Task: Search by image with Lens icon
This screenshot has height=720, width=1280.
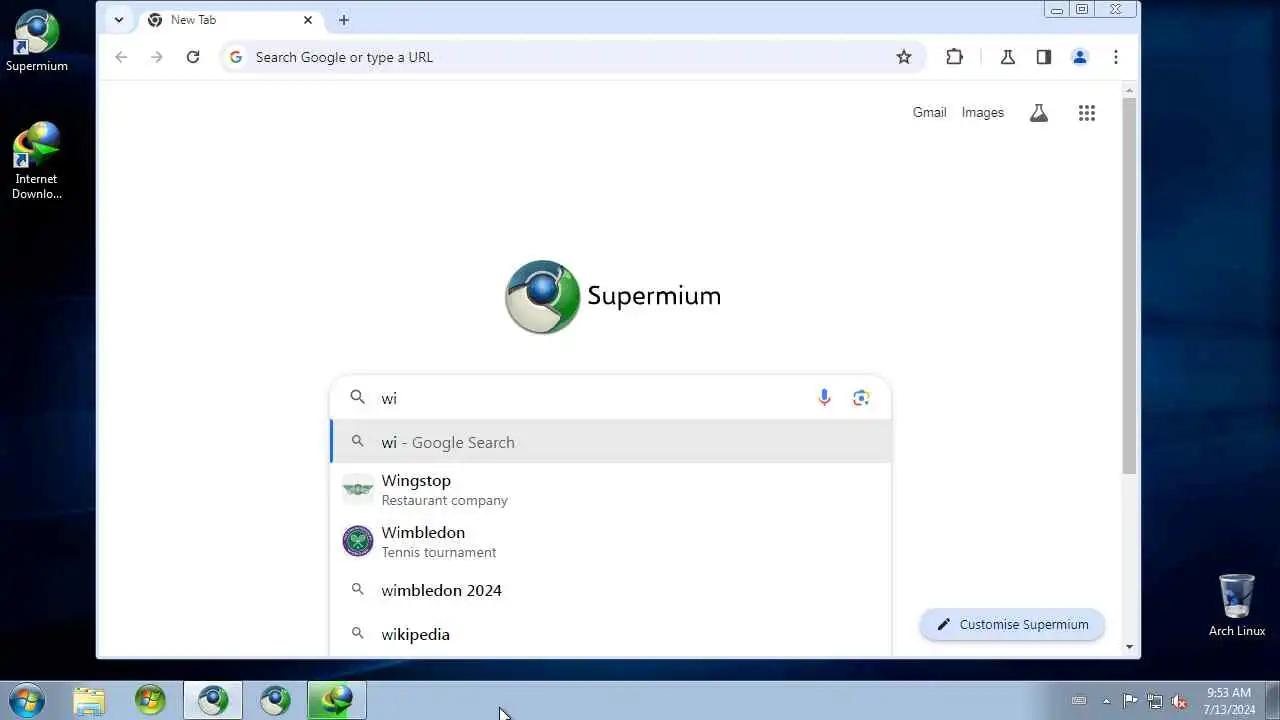Action: pyautogui.click(x=861, y=398)
